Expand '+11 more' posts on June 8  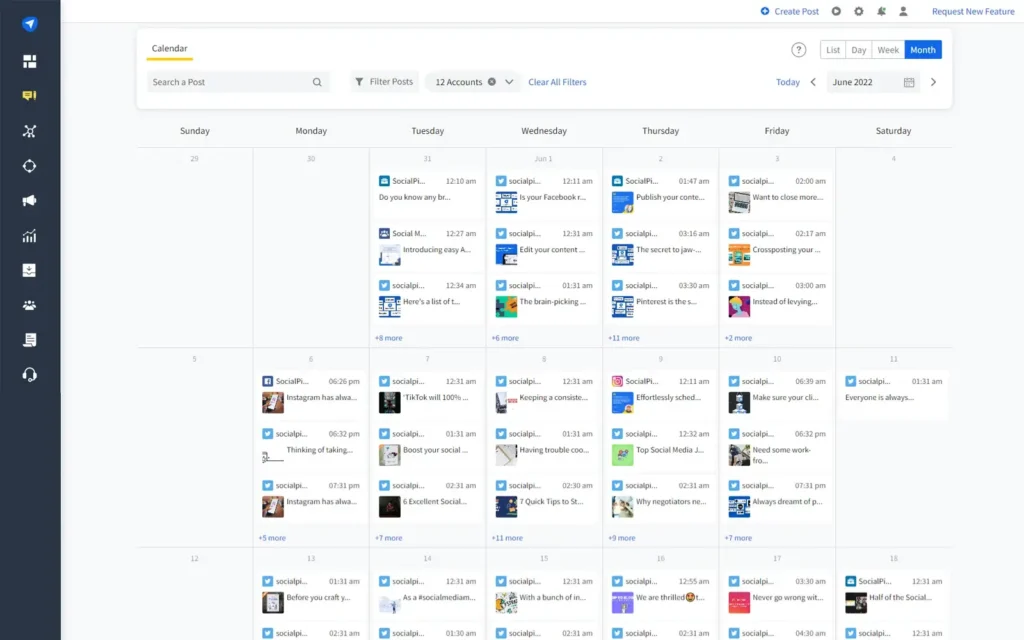(507, 538)
